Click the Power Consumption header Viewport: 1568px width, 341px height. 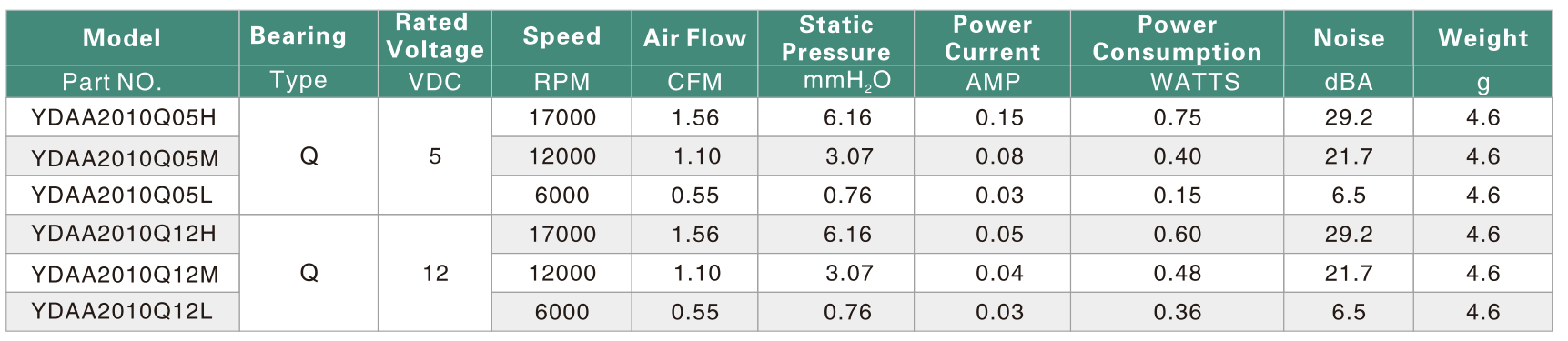1177,38
